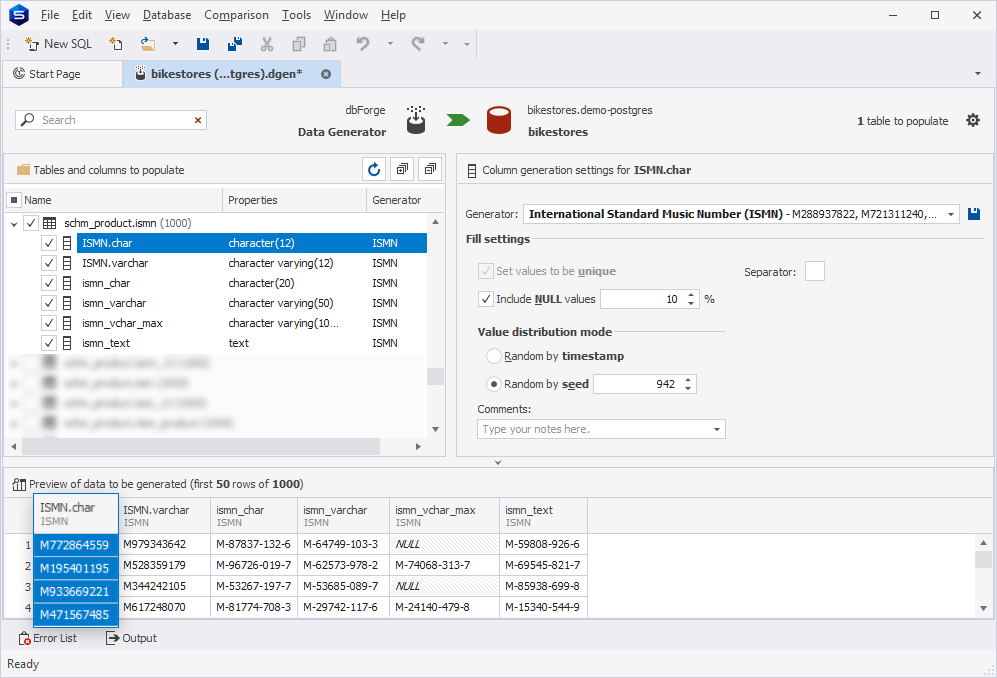Uncheck the ISMN.varchar column checkbox
997x678 pixels.
[x=49, y=263]
